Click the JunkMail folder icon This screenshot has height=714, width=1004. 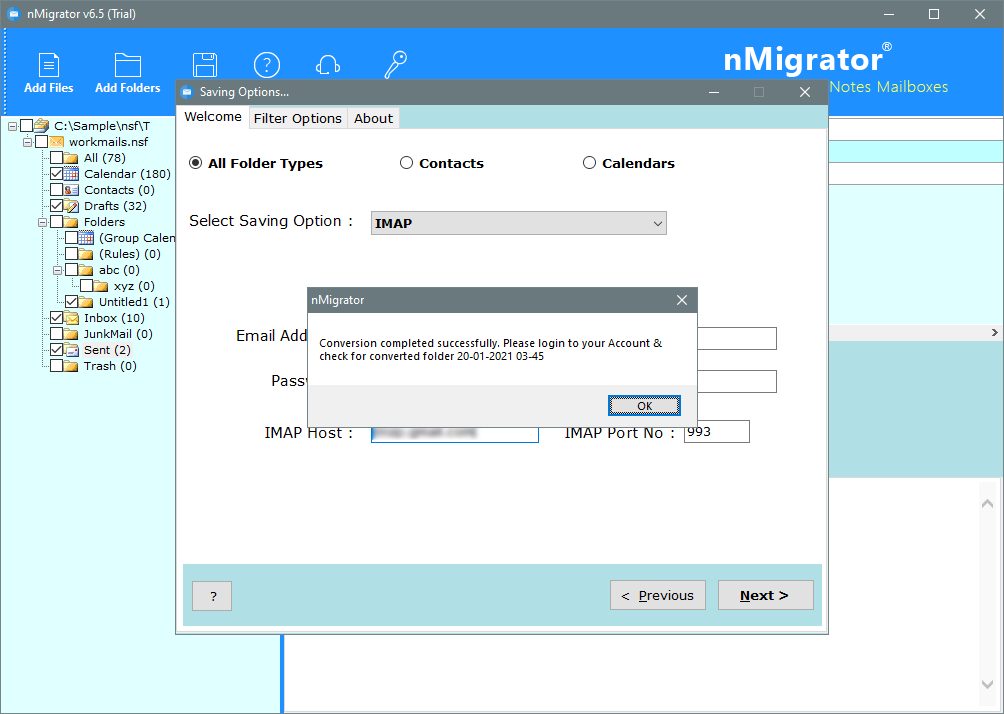pos(71,334)
